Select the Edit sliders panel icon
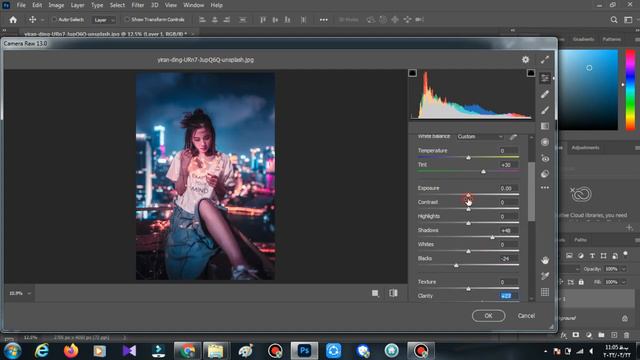Viewport: 640px width, 360px height. (545, 78)
